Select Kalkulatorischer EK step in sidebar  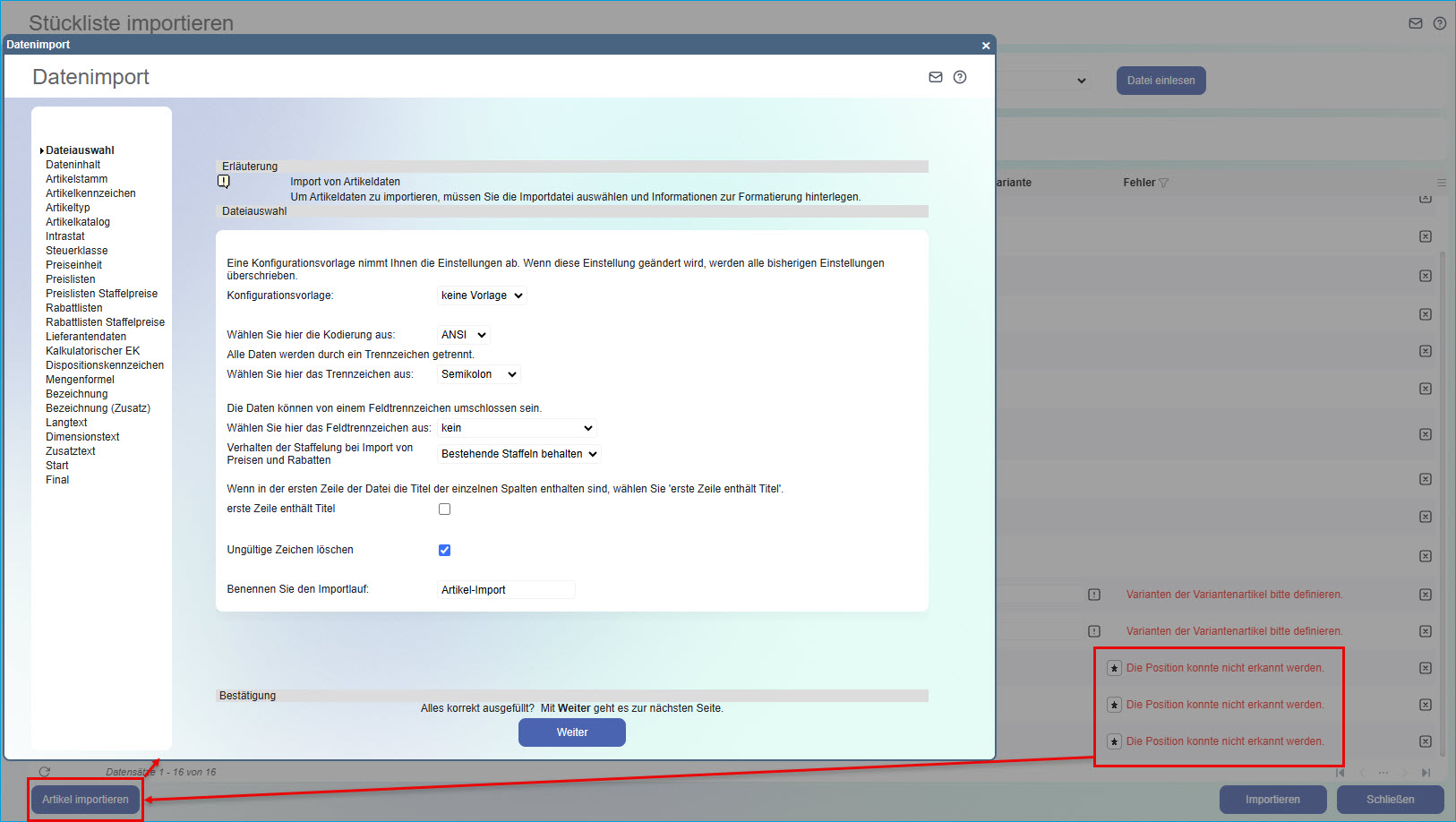click(93, 351)
